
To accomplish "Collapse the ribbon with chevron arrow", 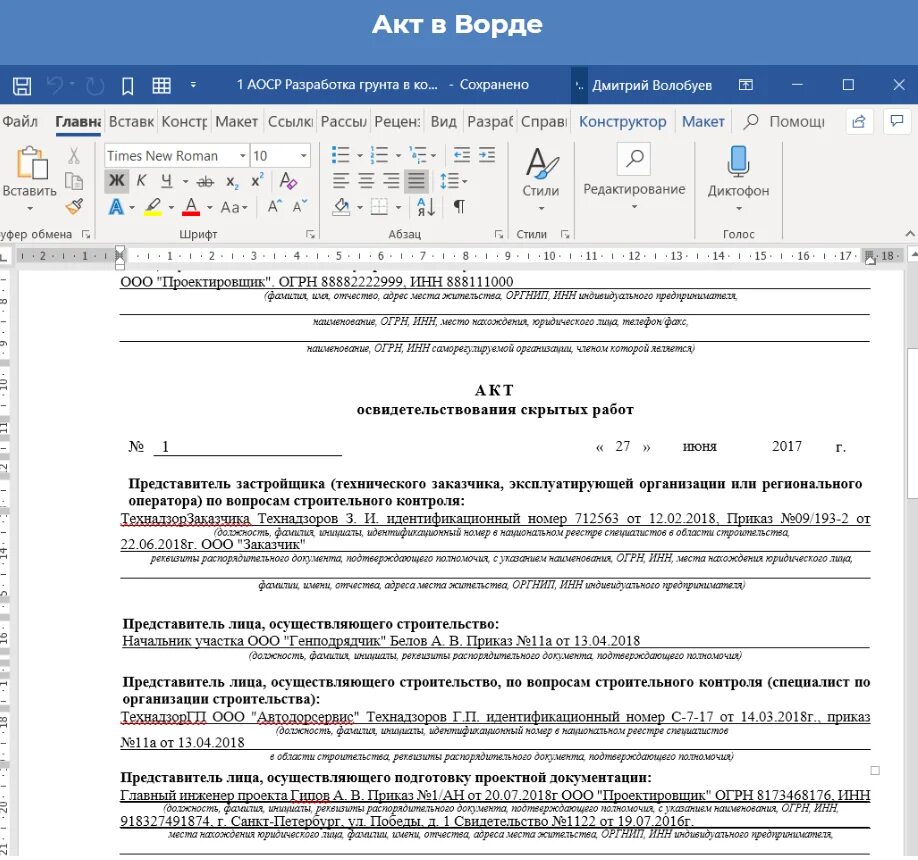I will (x=910, y=234).
